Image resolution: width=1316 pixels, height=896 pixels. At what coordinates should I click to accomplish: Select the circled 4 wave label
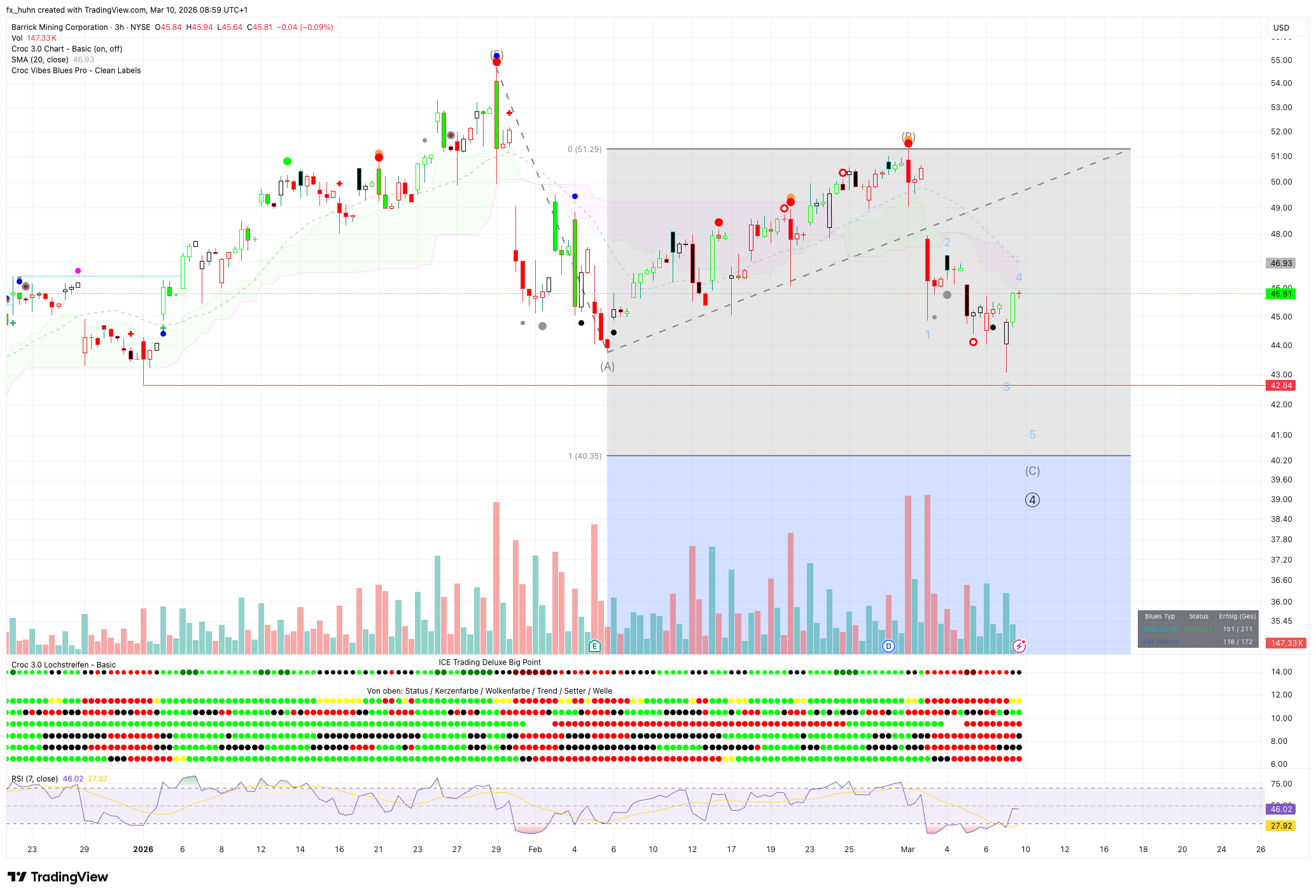[x=1032, y=500]
